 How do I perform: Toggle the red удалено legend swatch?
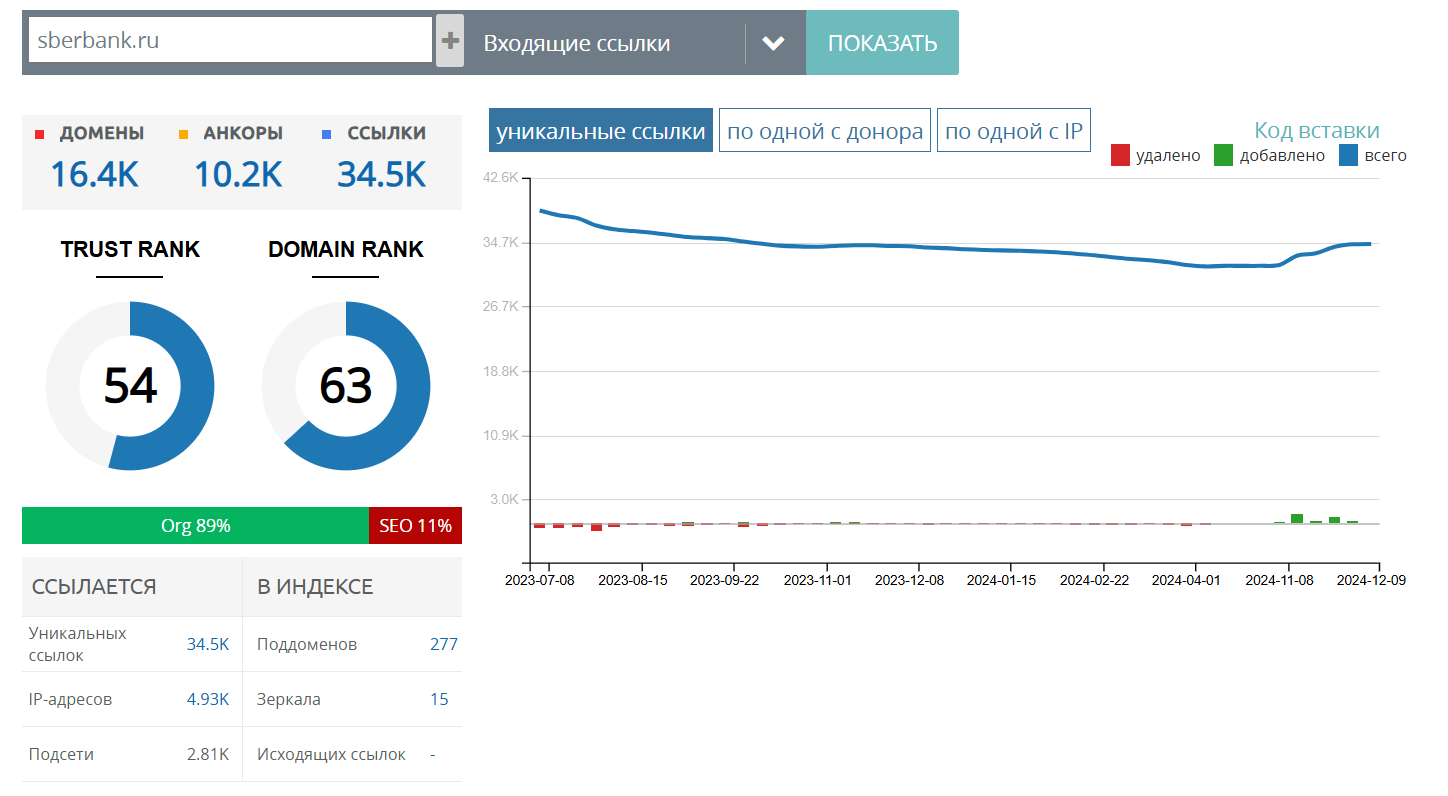click(1120, 155)
